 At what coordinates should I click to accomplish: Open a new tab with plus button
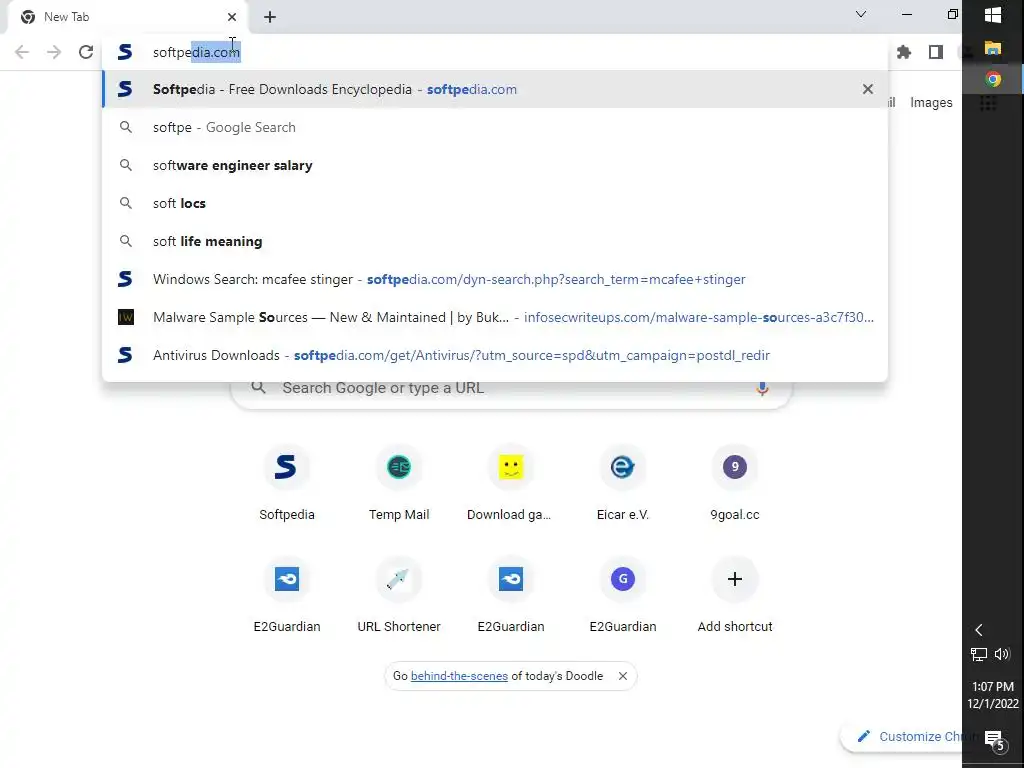click(270, 17)
